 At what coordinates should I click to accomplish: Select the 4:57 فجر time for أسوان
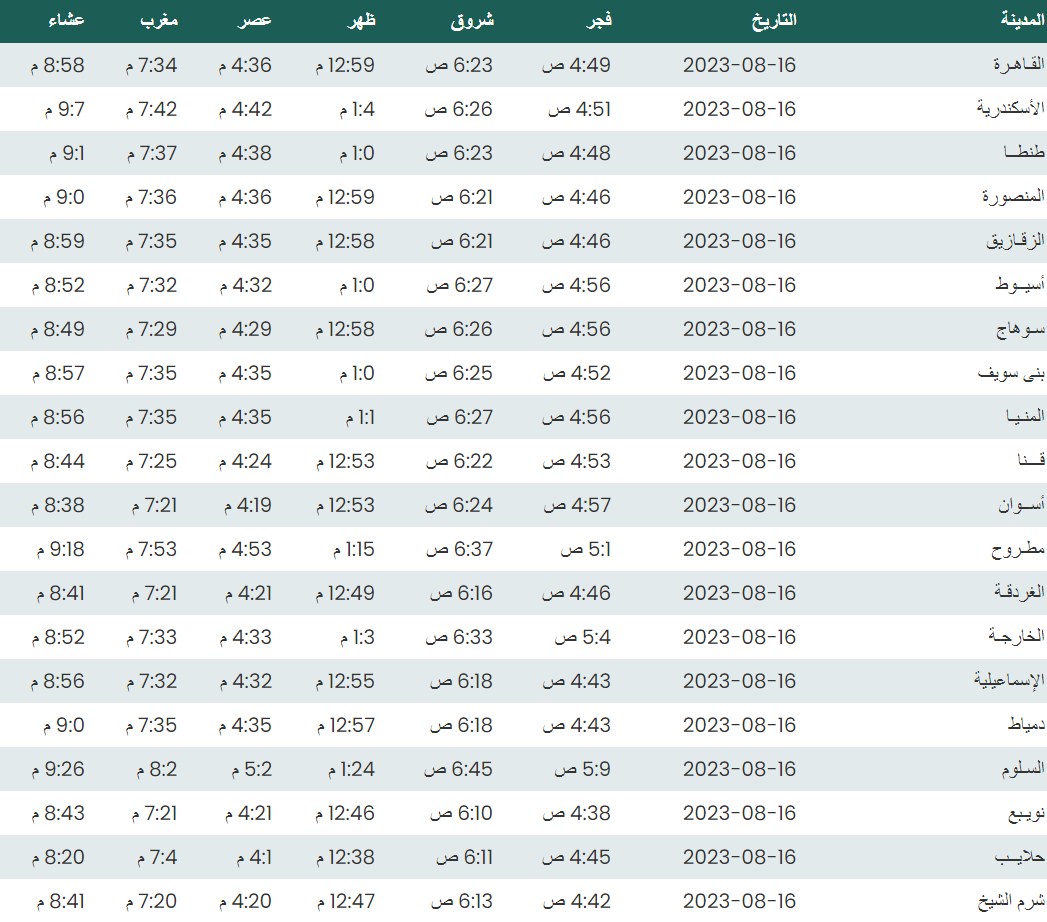576,505
